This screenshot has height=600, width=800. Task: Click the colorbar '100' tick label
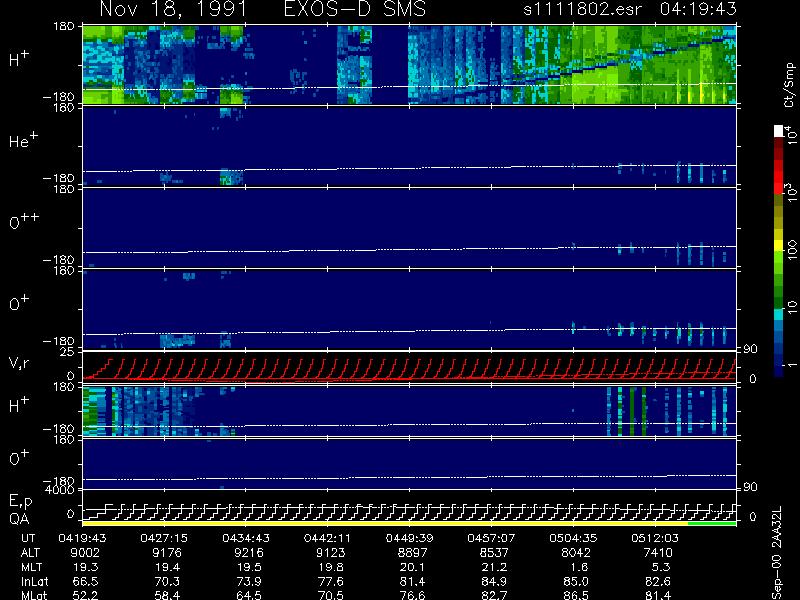click(792, 251)
